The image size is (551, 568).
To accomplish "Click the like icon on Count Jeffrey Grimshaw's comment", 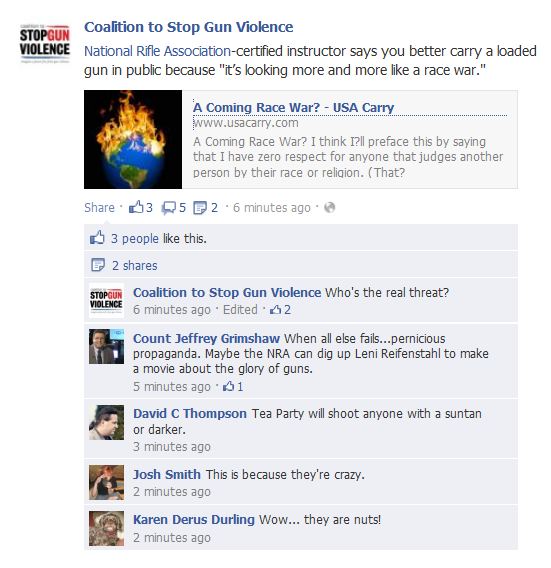I will point(229,387).
